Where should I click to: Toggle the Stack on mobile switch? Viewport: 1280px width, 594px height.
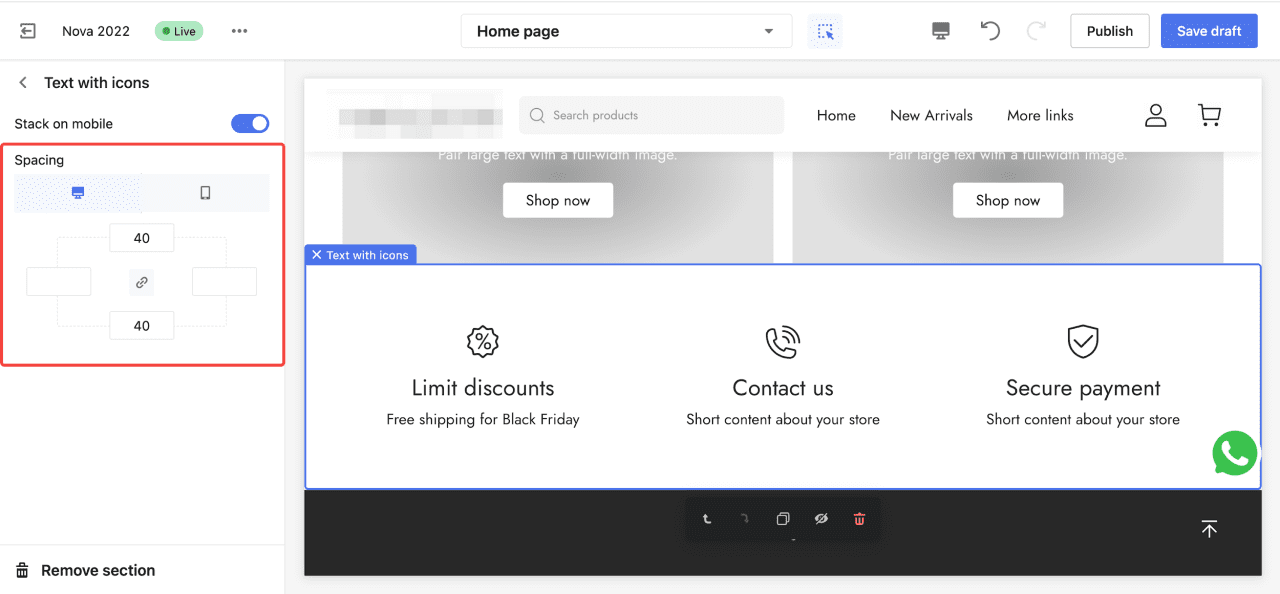click(x=250, y=123)
